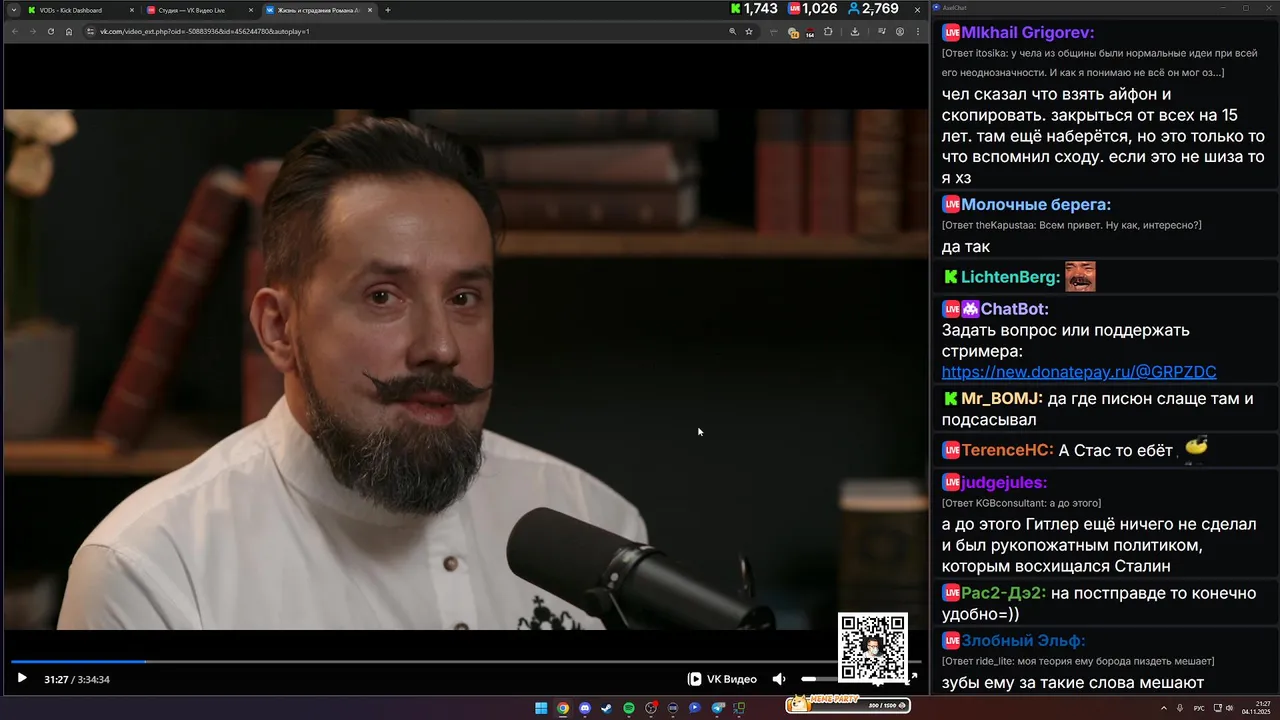Click the tray microphone icon
The width and height of the screenshot is (1280, 720).
click(x=1180, y=708)
